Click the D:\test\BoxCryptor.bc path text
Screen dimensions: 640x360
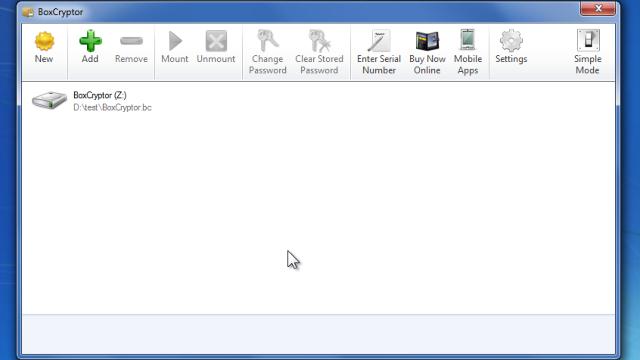pos(112,107)
